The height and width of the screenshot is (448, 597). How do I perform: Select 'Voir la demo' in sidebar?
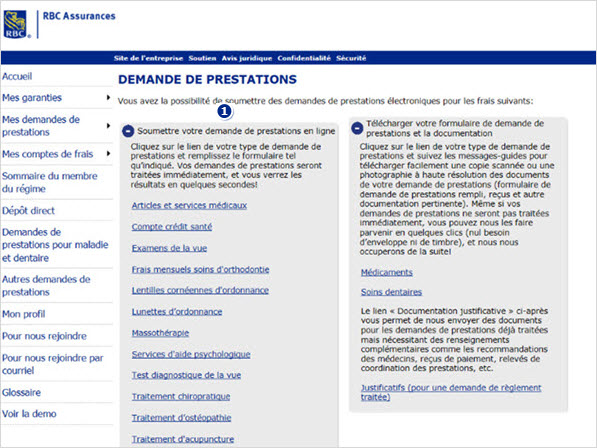pos(29,414)
